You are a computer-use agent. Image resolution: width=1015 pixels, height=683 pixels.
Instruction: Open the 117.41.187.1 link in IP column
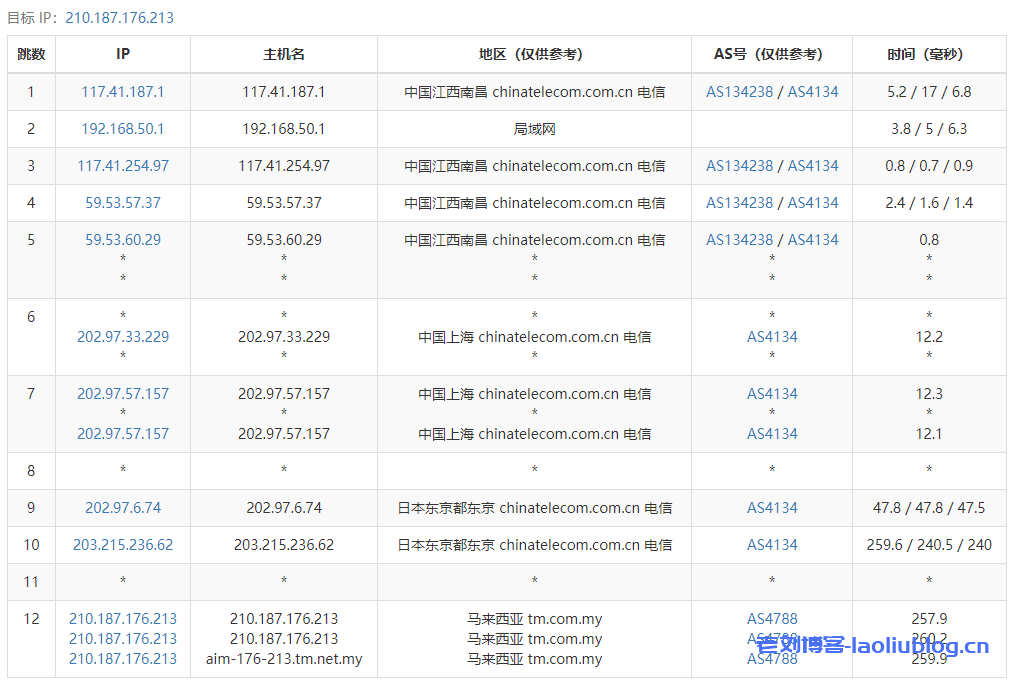click(123, 92)
